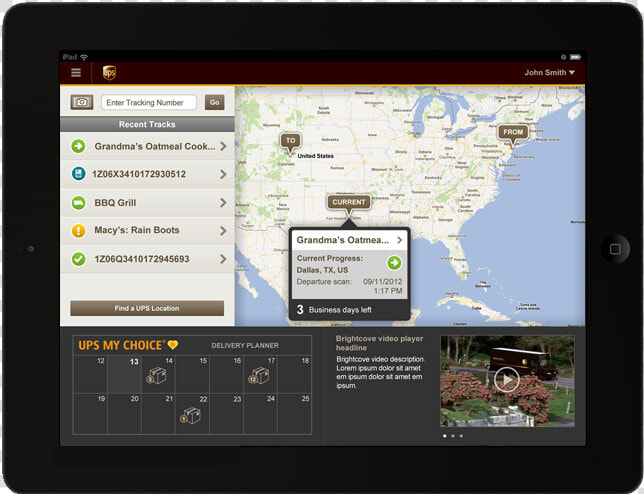Screen dimensions: 644x494
Task: Select day 25 in the planner
Action: (294, 414)
